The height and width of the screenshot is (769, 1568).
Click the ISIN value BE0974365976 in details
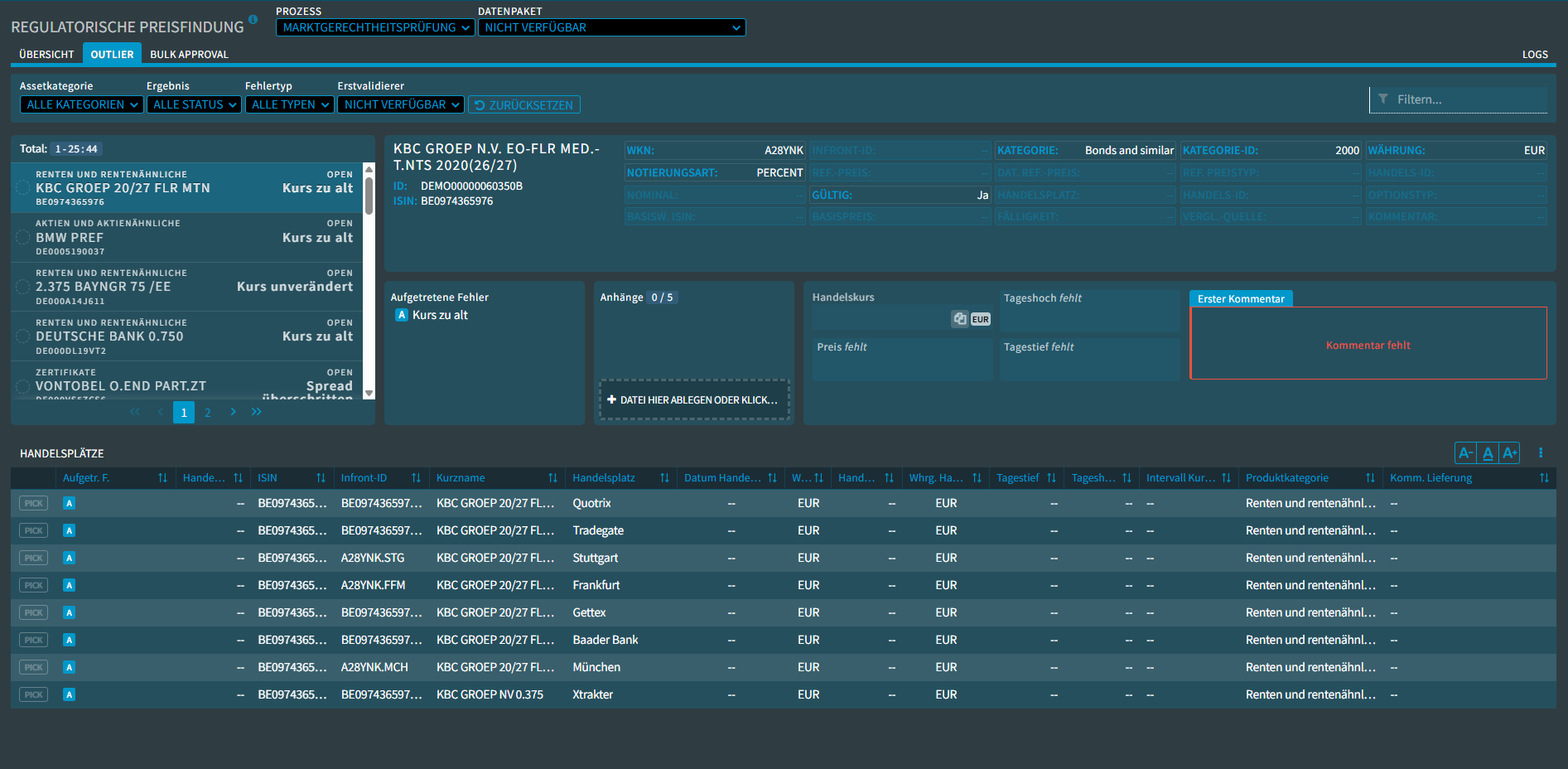457,201
